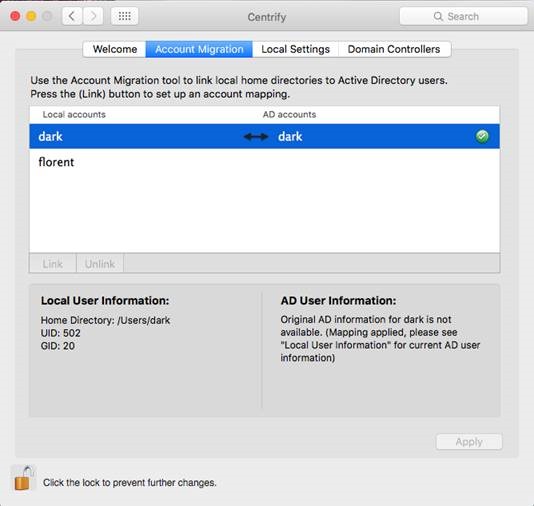Click the AD accounts column header
This screenshot has width=534, height=506.
(289, 114)
